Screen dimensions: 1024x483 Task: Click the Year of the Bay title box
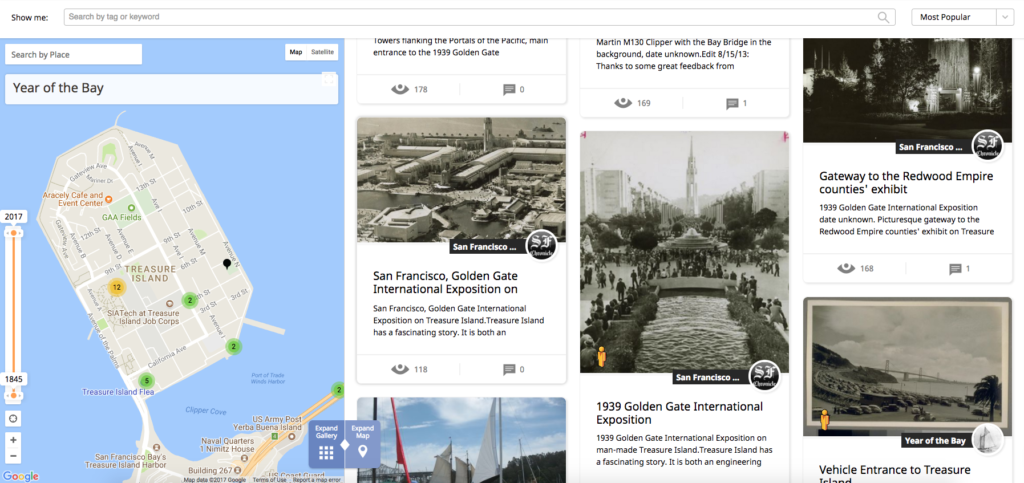[x=171, y=89]
